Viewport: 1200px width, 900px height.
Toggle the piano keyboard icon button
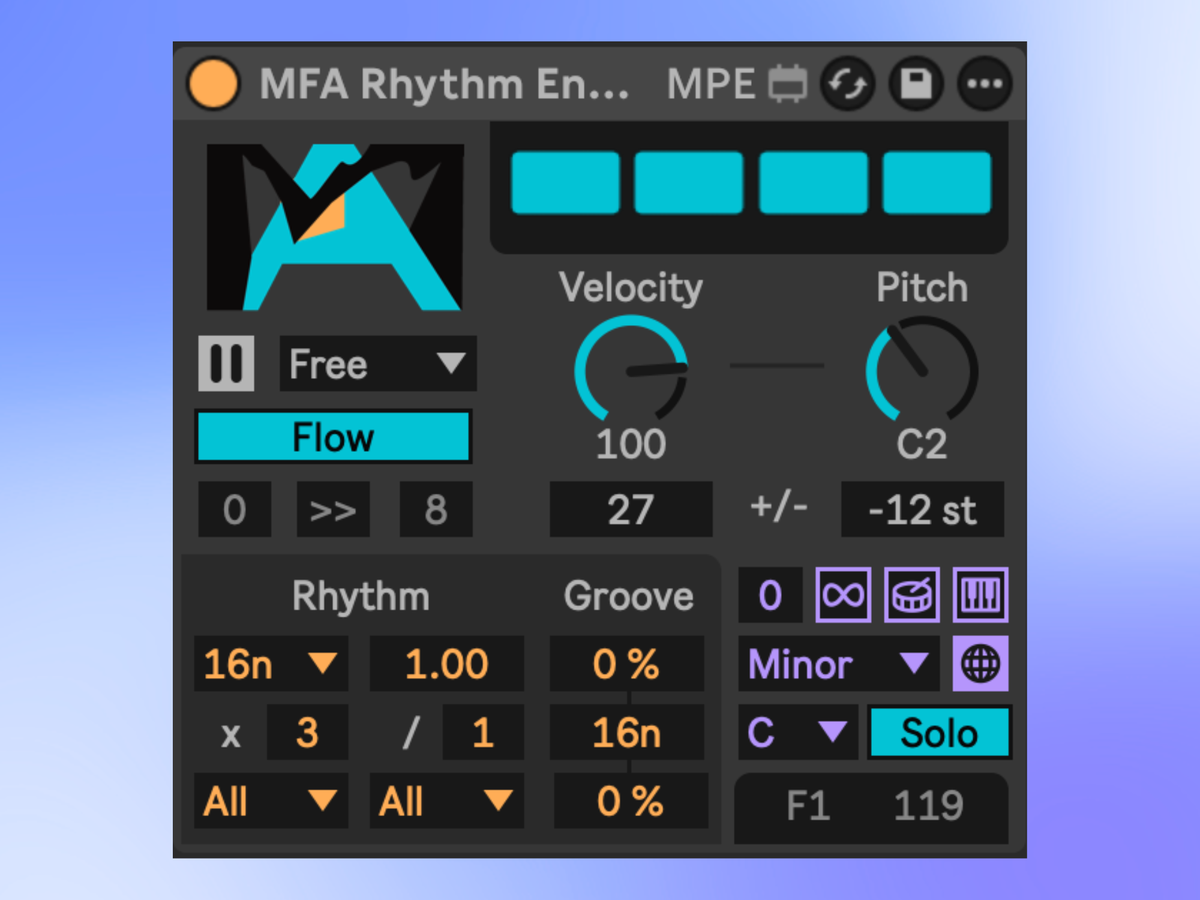(x=981, y=596)
